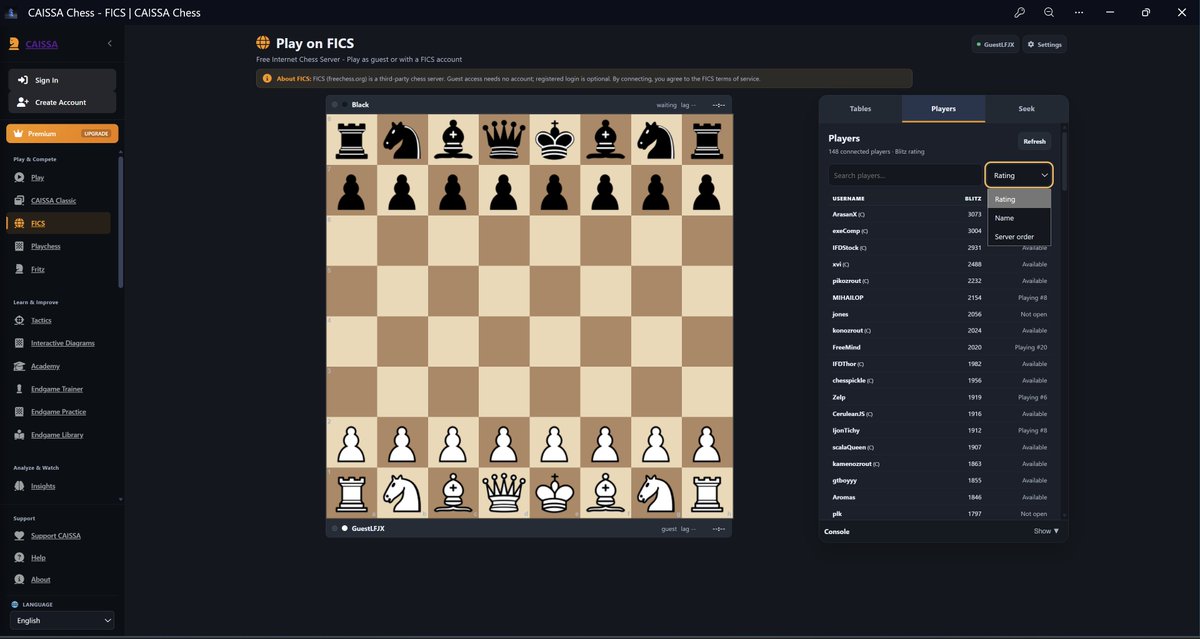The height and width of the screenshot is (639, 1200).
Task: Click the players panel scrollbar
Action: pyautogui.click(x=1064, y=160)
